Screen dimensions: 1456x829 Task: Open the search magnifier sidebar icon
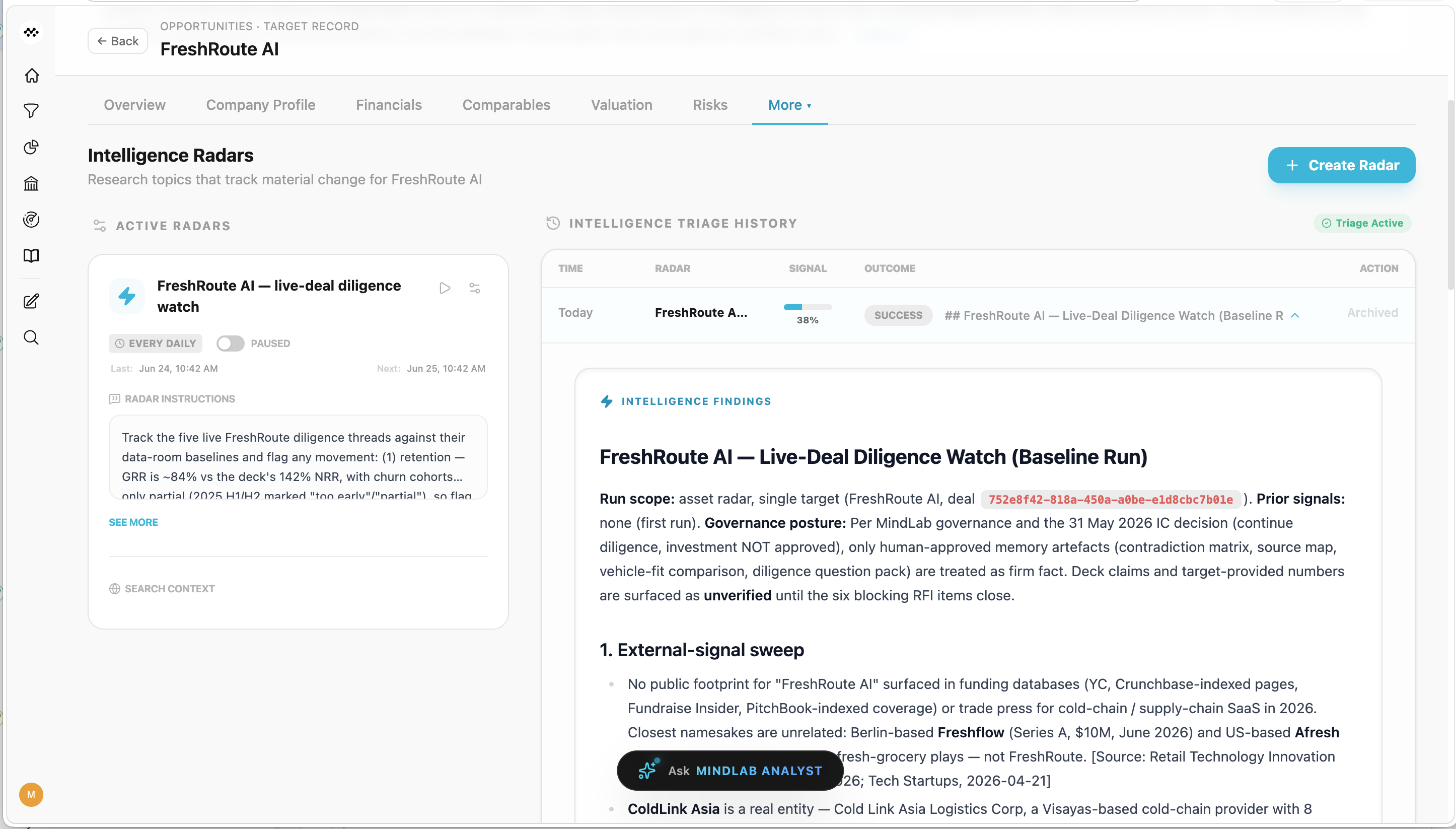point(31,337)
